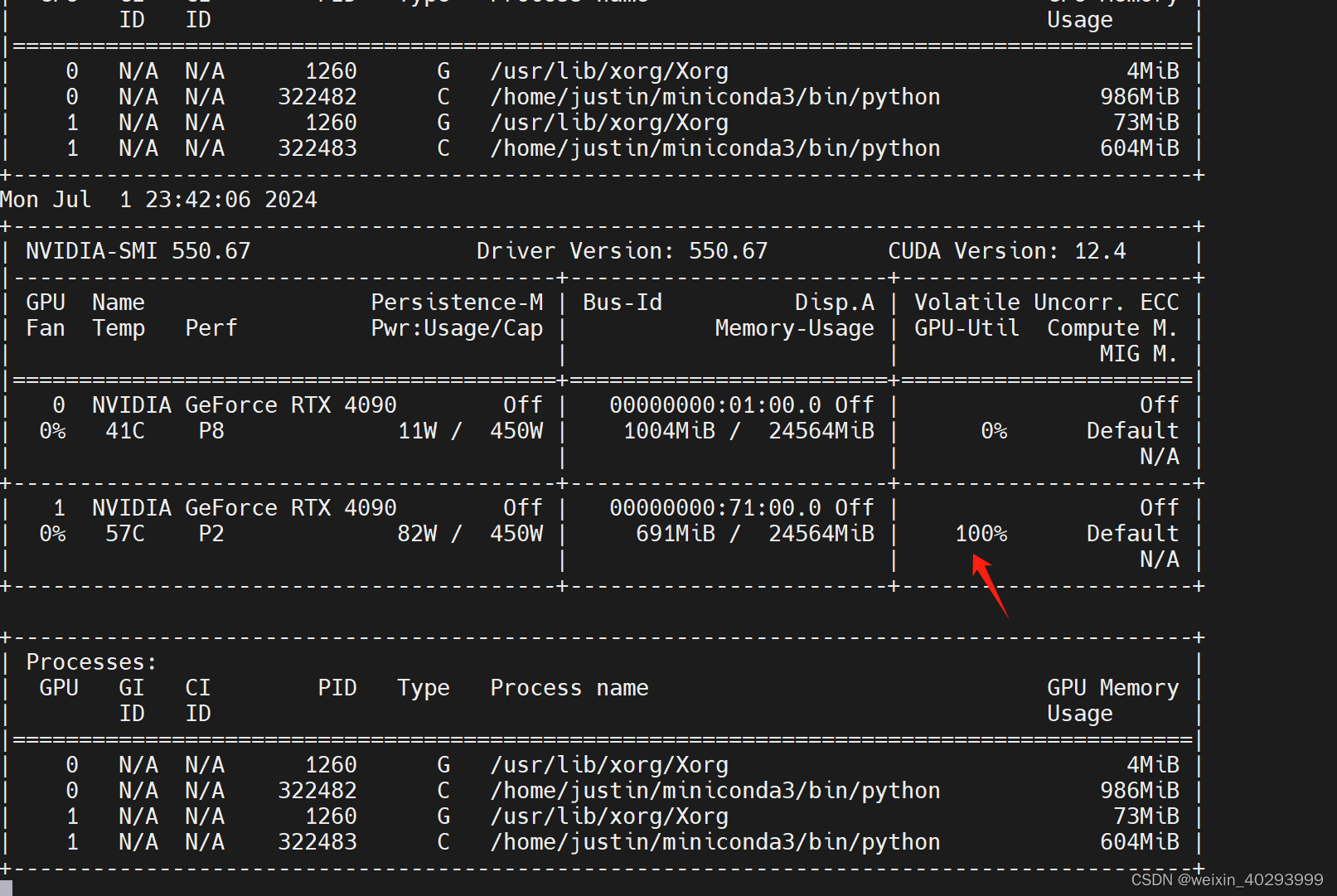The image size is (1337, 896).
Task: Click the "100%" GPU utilization value
Action: point(981,534)
